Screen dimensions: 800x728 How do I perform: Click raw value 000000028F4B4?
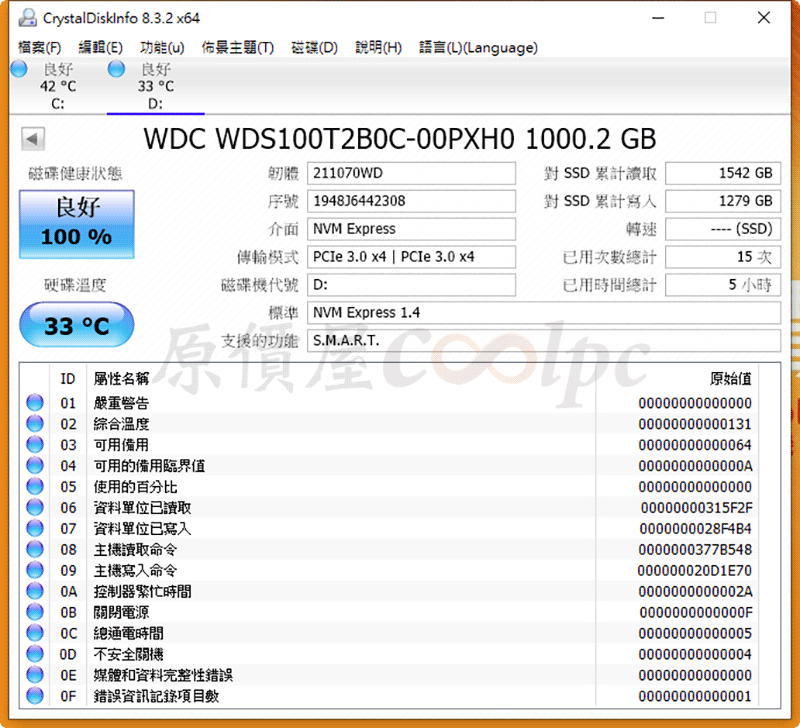click(x=696, y=529)
